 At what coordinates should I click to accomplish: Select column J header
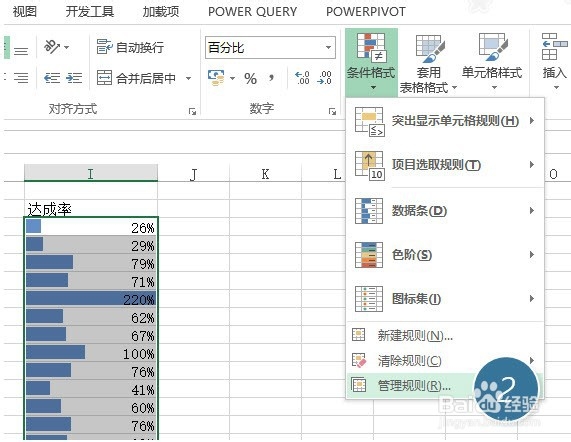193,174
